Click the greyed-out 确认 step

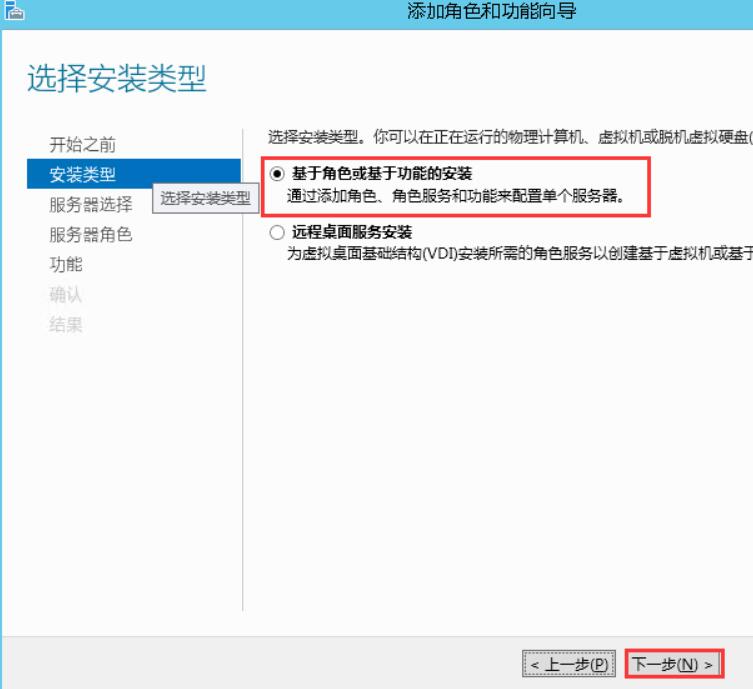[x=66, y=295]
